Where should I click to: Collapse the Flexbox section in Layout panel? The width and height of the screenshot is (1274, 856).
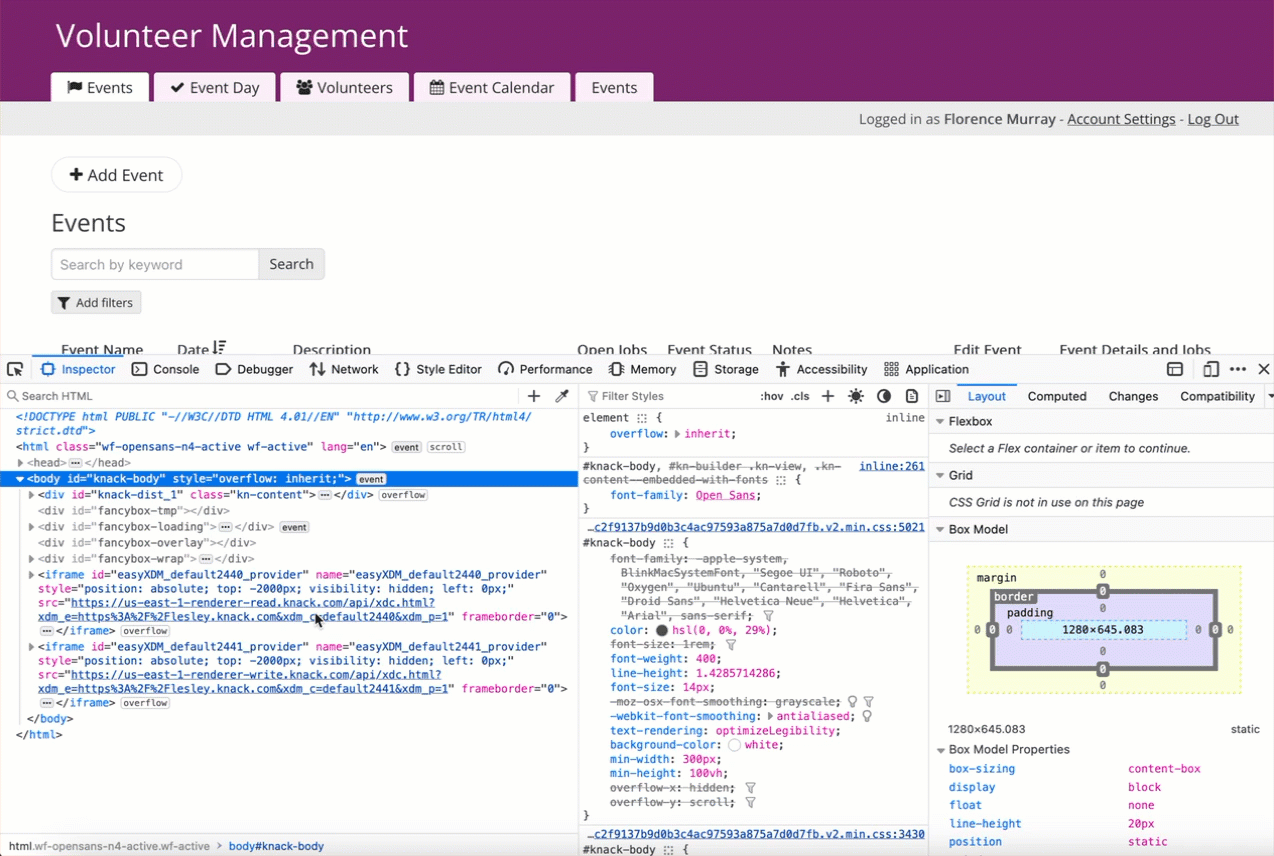(x=941, y=421)
